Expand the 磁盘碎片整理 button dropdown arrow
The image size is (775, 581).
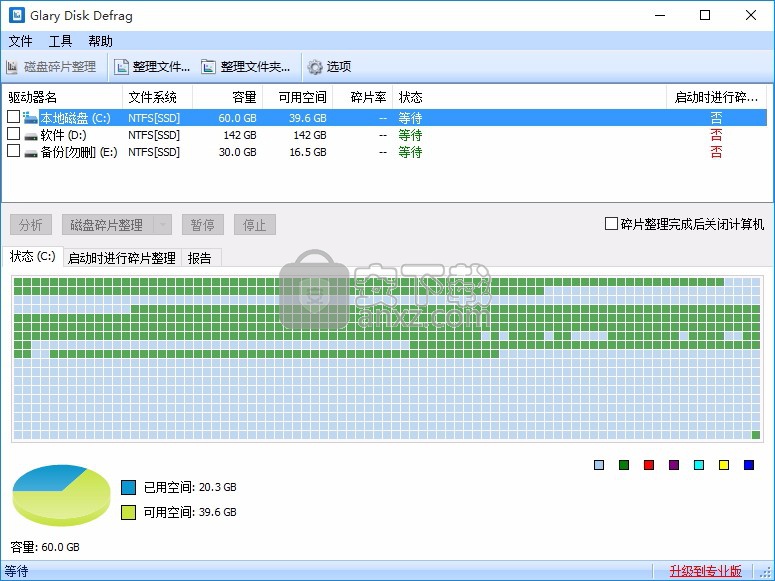tap(163, 225)
